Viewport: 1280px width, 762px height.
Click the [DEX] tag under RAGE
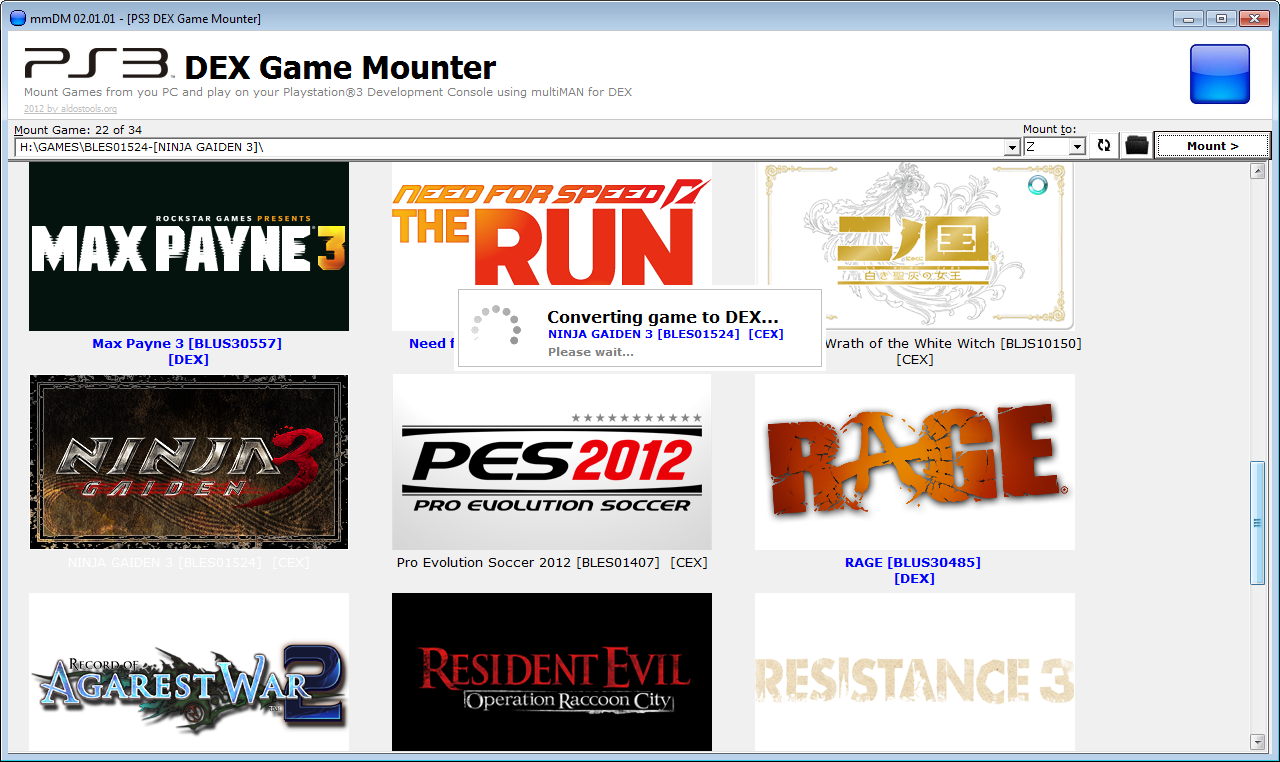tap(915, 578)
